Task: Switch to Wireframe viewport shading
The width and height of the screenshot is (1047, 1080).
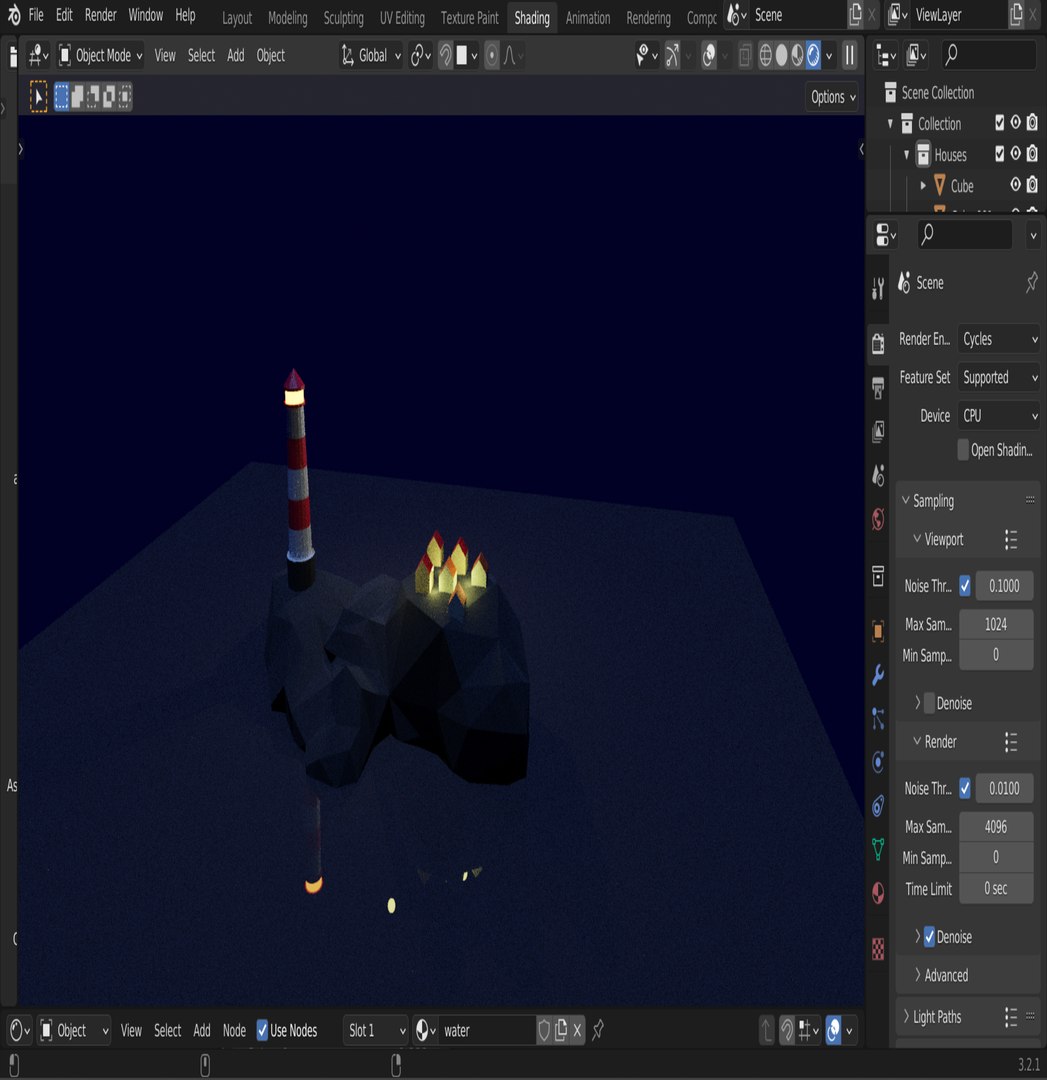Action: pos(765,56)
